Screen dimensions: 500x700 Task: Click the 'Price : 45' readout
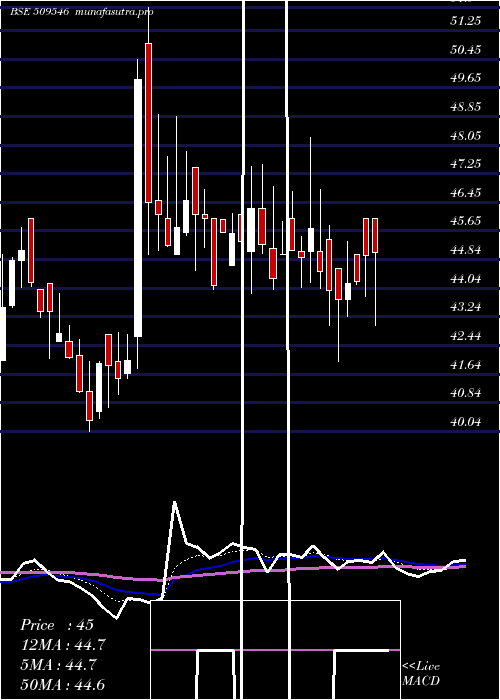coord(57,625)
